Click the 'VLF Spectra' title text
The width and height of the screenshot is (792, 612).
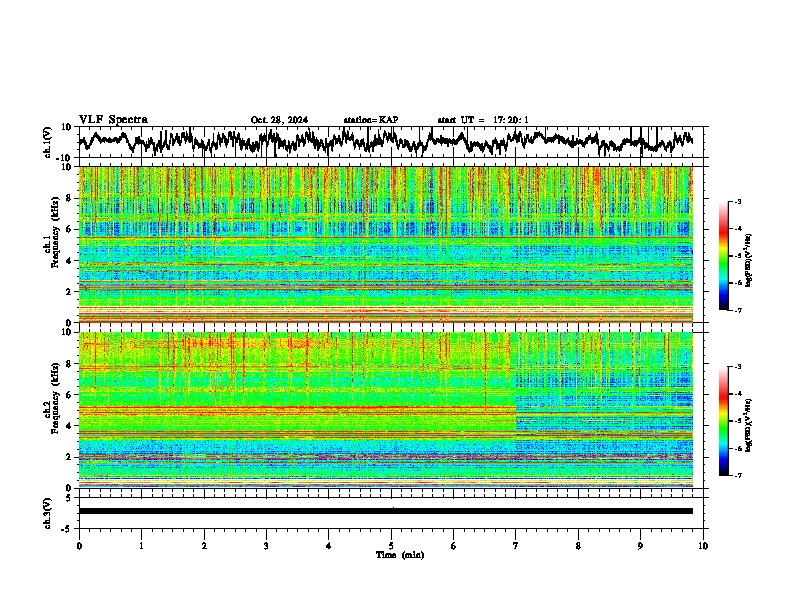(x=113, y=120)
